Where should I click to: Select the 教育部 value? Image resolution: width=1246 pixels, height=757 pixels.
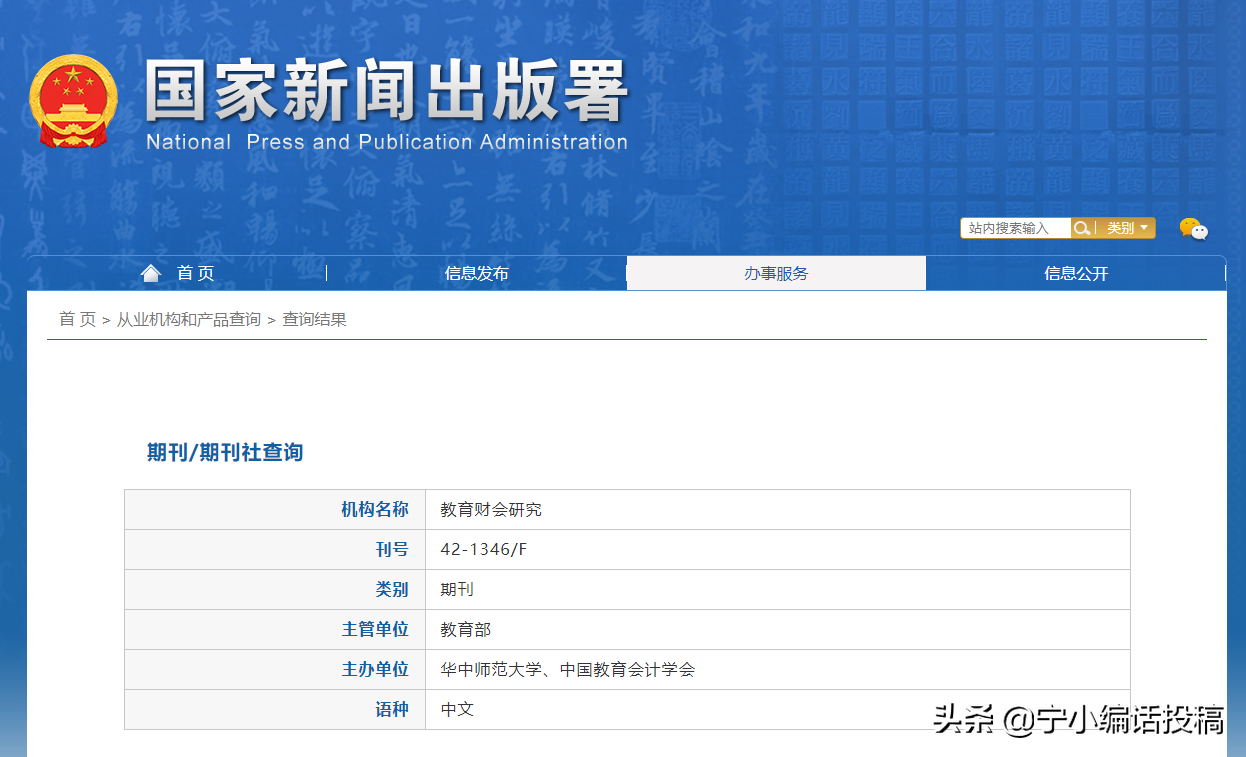[466, 630]
